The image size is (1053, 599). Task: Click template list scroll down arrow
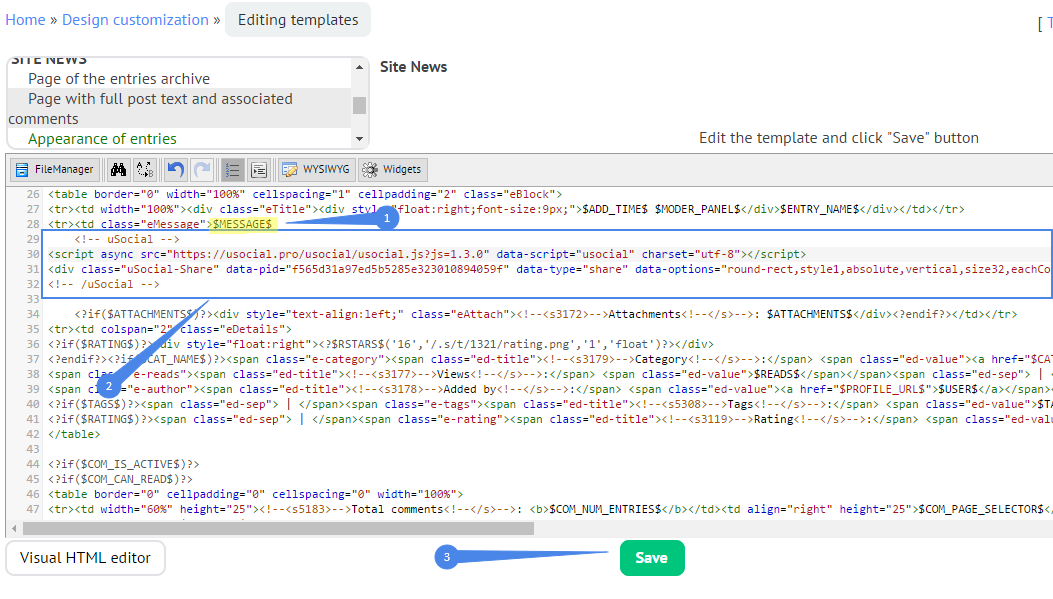[359, 139]
